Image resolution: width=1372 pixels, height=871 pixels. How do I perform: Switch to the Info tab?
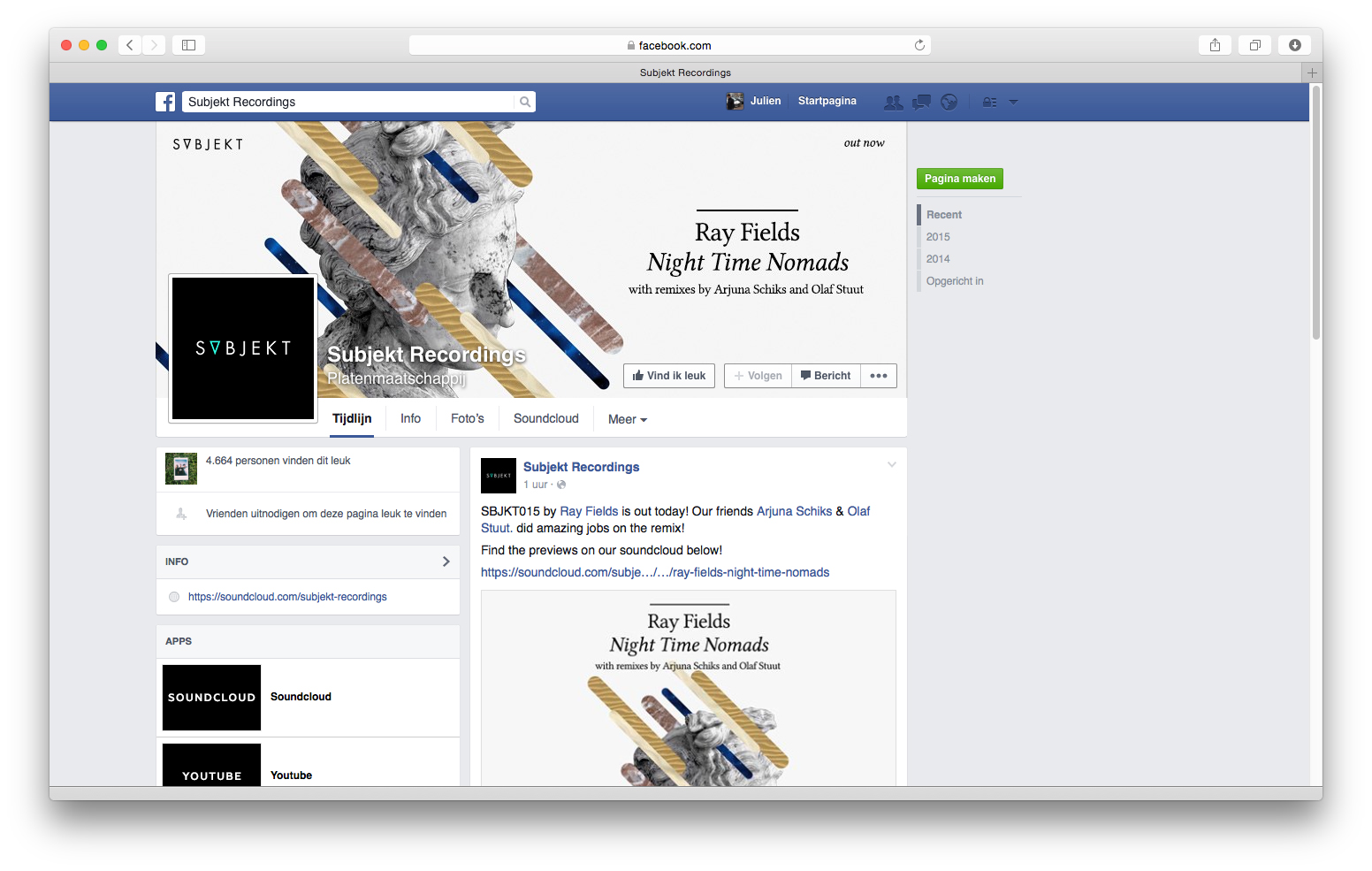point(410,419)
